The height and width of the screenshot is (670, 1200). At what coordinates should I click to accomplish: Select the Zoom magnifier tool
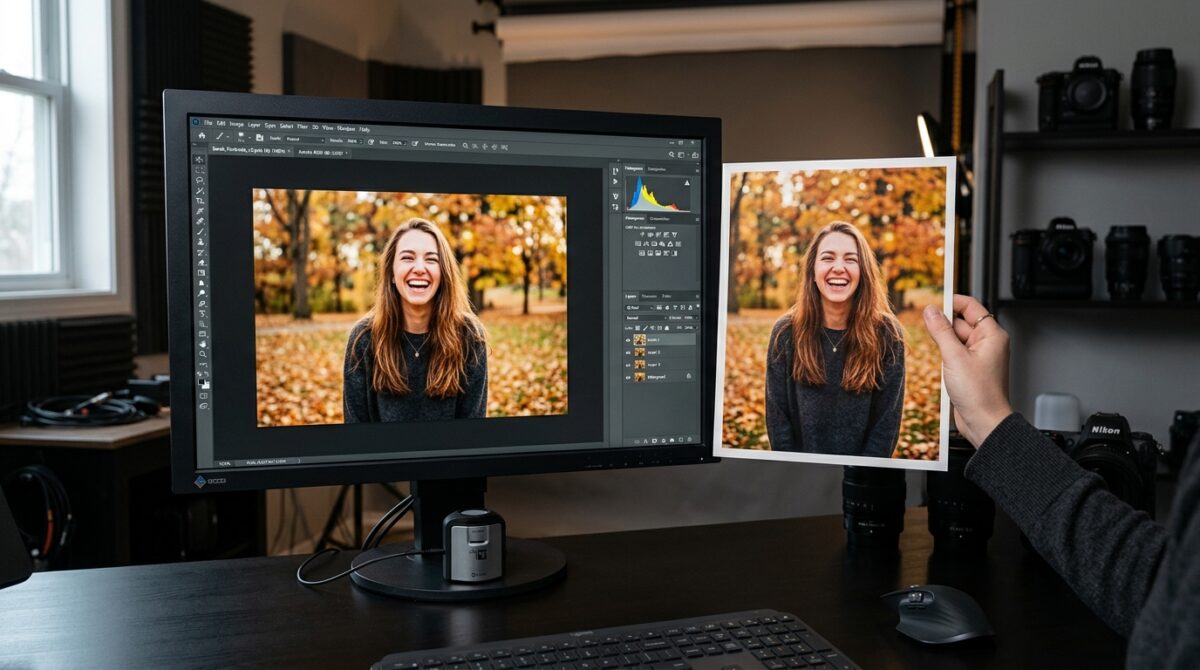203,354
